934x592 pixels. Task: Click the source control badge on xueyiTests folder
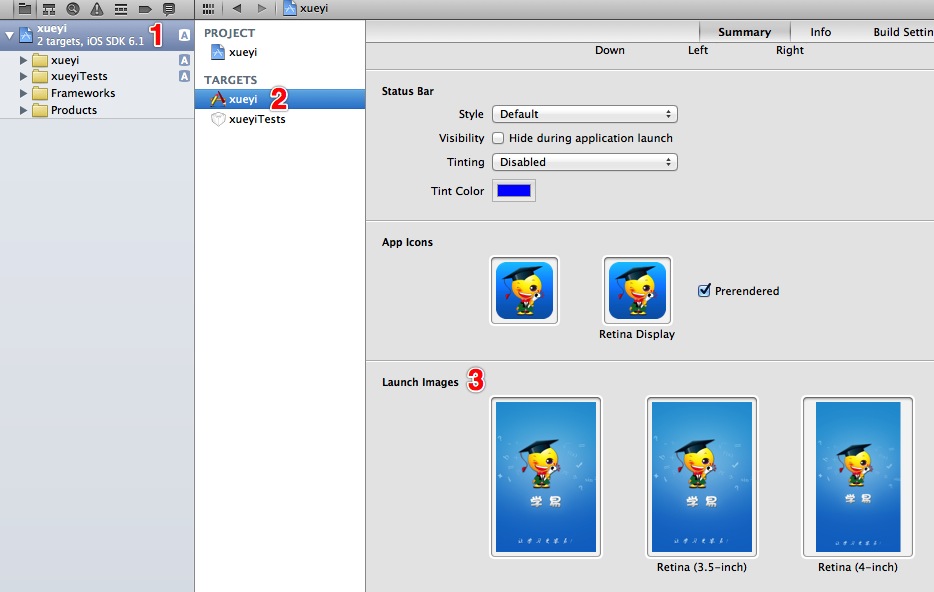[185, 76]
